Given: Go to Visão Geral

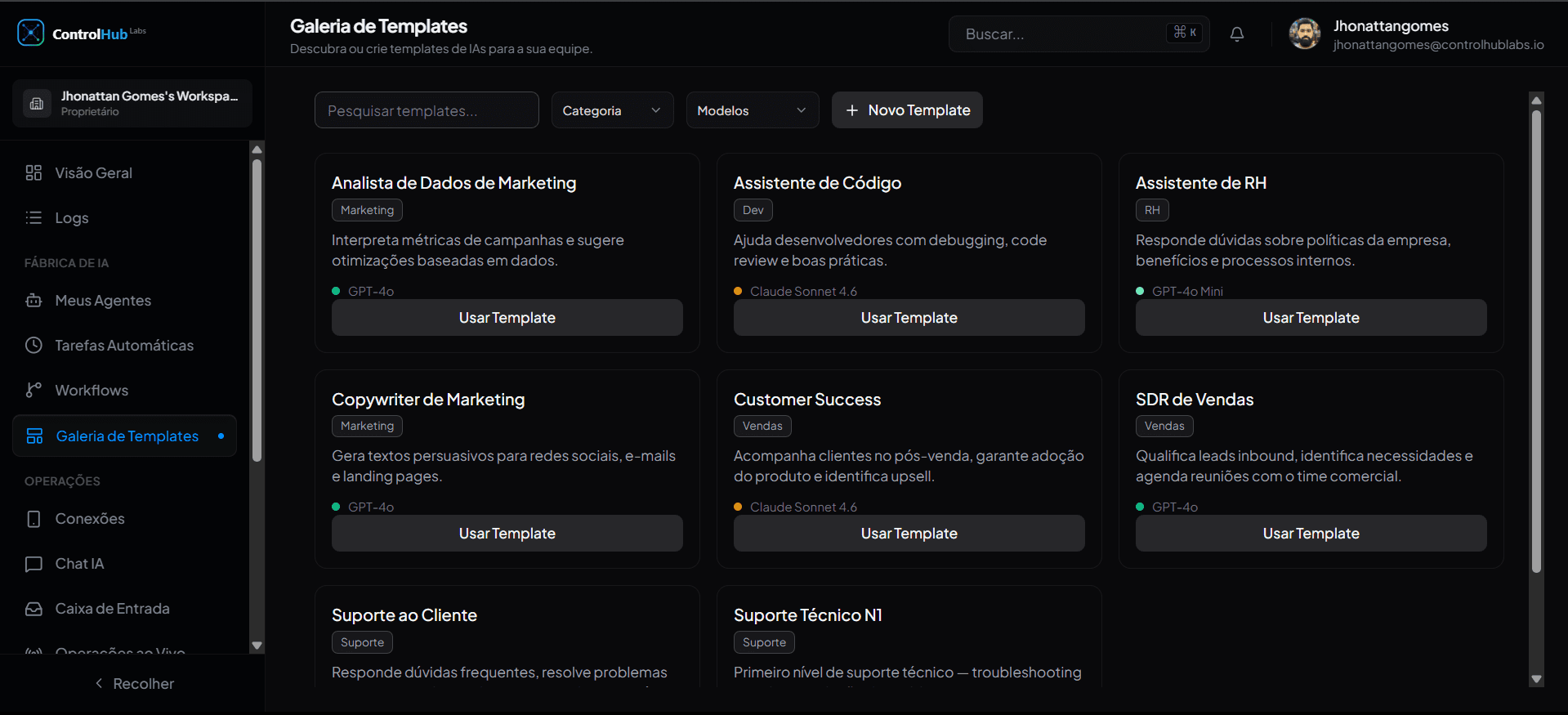Looking at the screenshot, I should click(125, 172).
